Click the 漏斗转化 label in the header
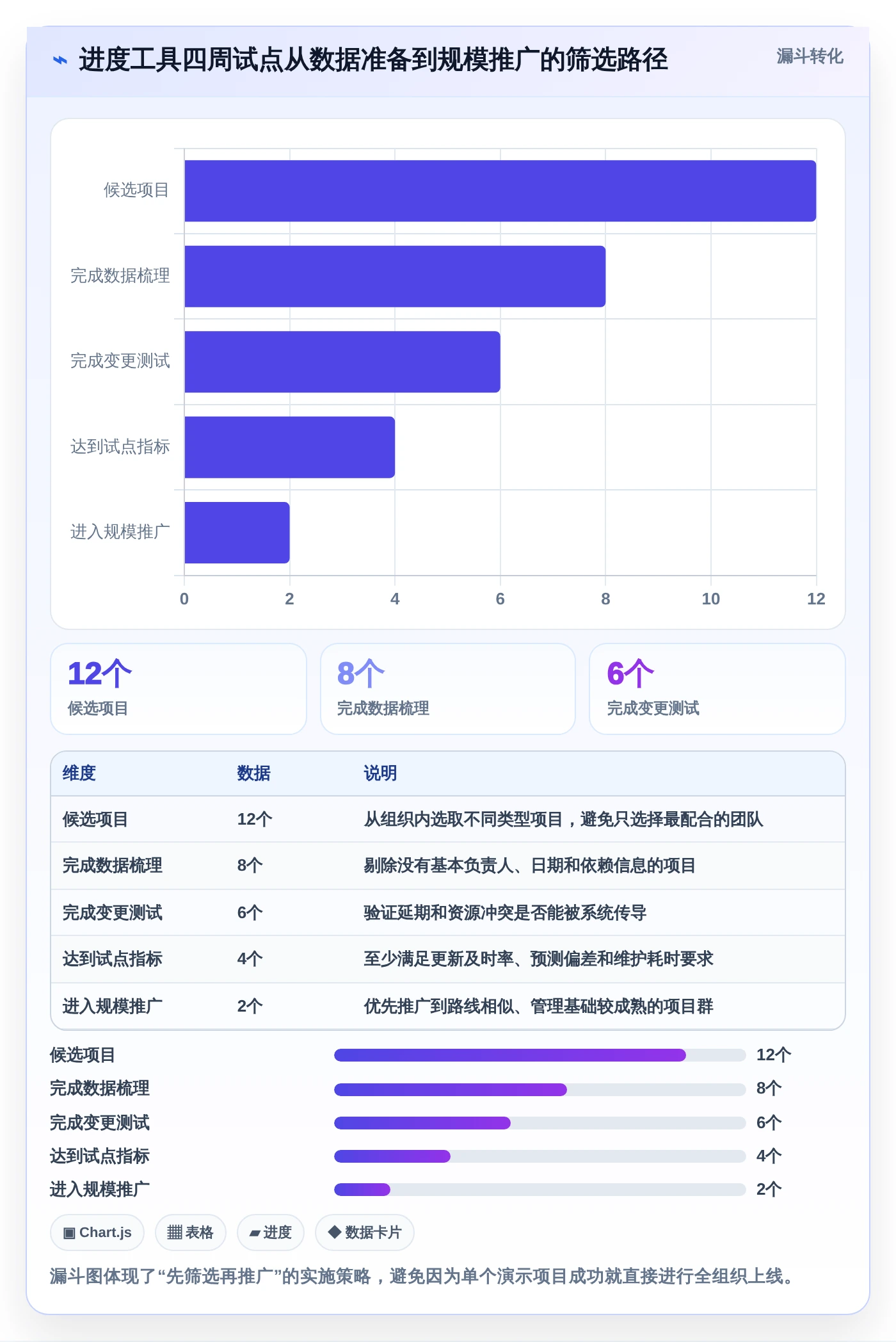Viewport: 896px width, 1342px height. coord(810,56)
